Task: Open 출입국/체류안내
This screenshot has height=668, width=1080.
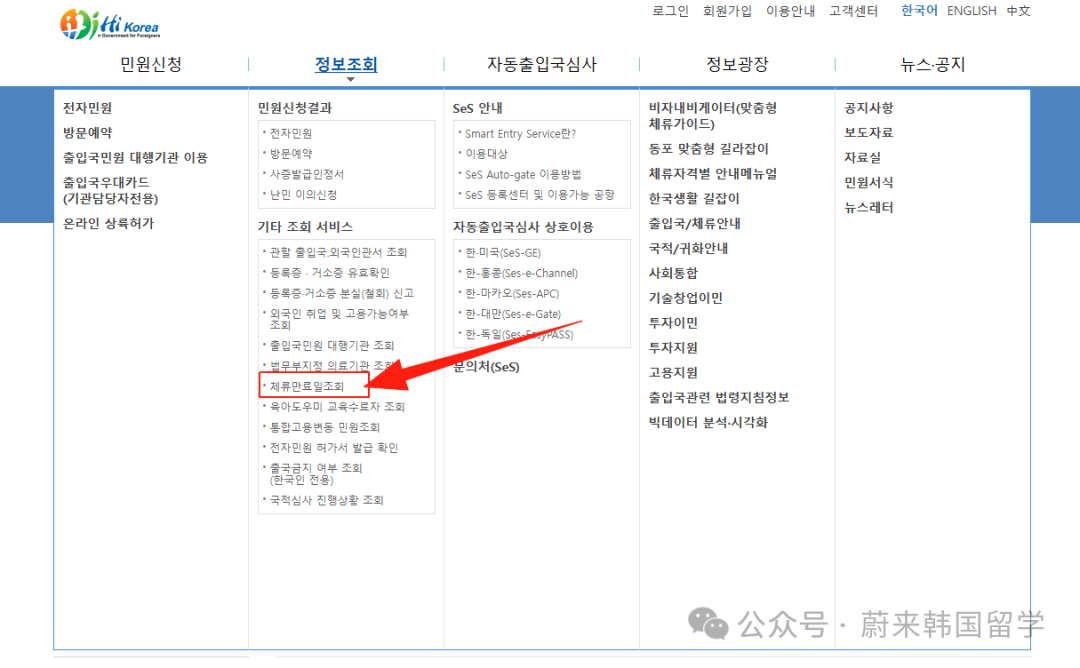Action: click(x=694, y=224)
